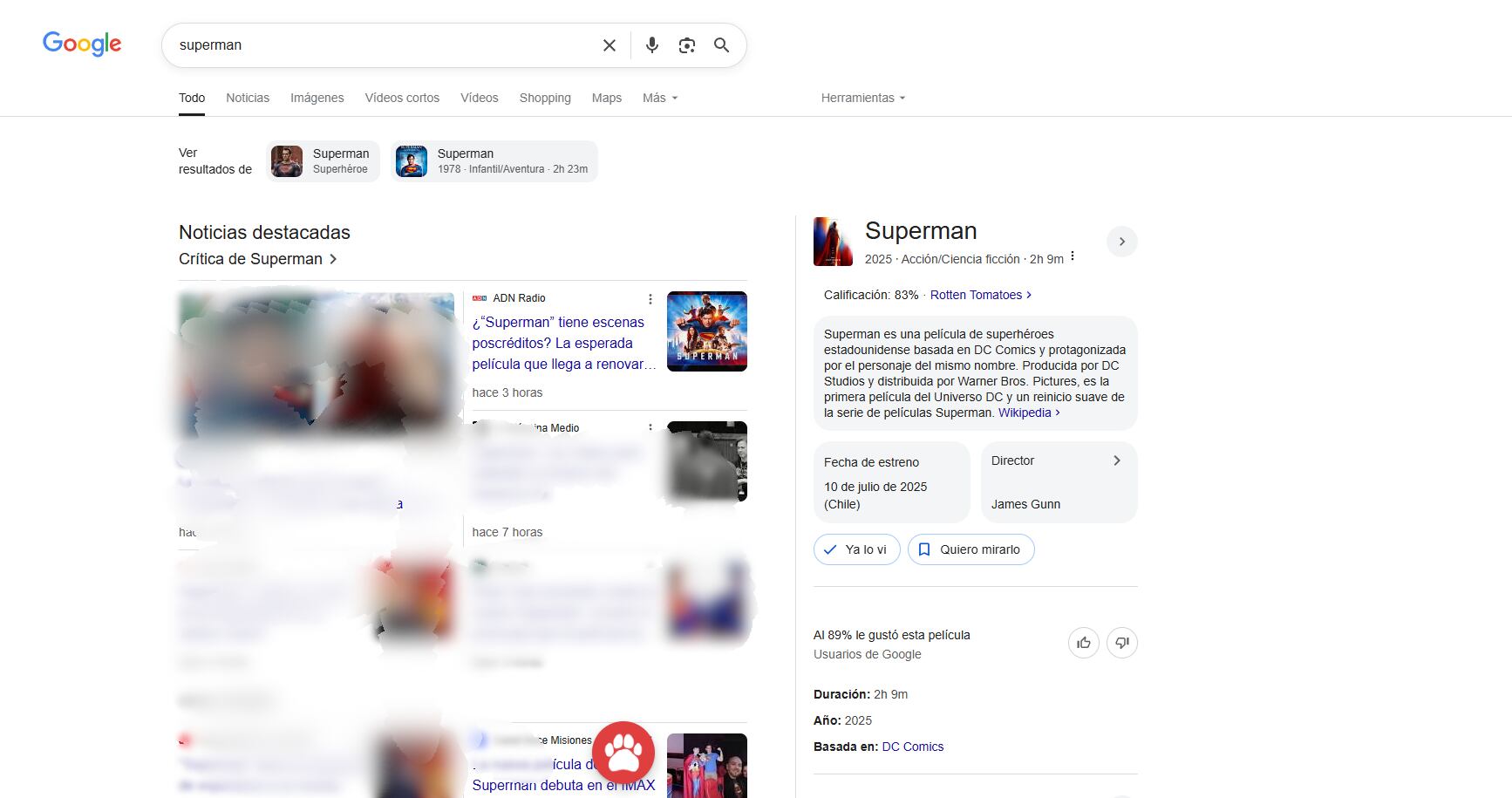Follow the DC Comics link
Viewport: 1512px width, 798px height.
pos(913,747)
